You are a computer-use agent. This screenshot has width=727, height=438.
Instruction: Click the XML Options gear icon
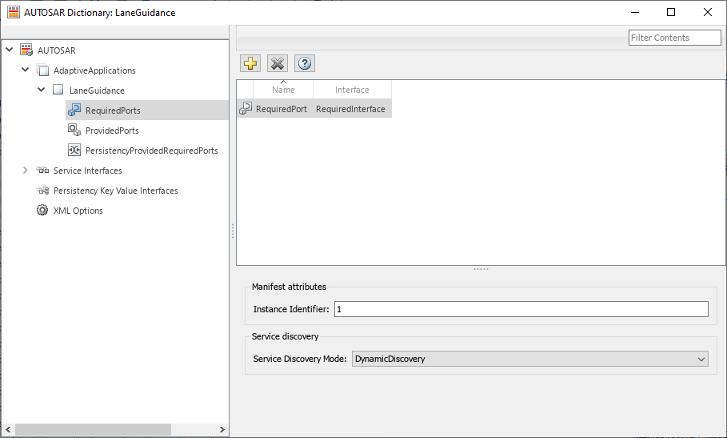(42, 210)
